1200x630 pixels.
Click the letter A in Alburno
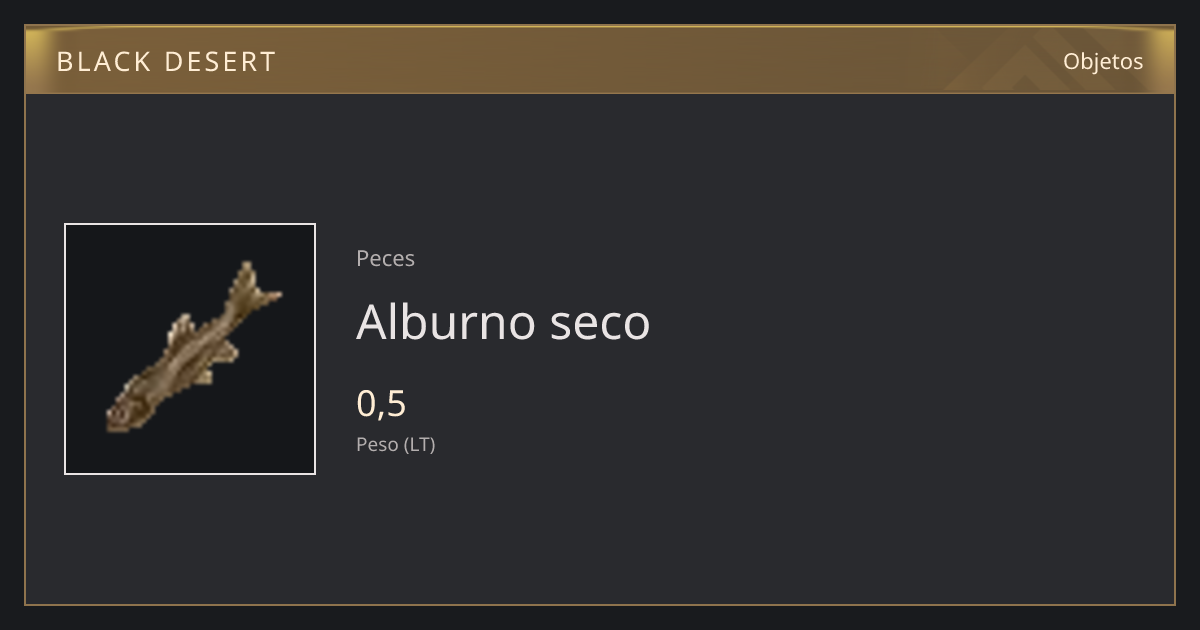click(372, 322)
